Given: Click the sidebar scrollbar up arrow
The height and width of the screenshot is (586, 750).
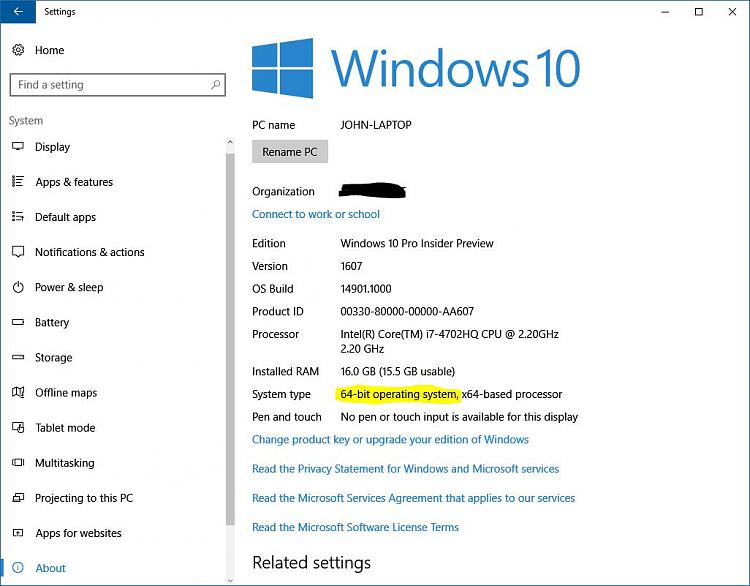Looking at the screenshot, I should coord(230,142).
